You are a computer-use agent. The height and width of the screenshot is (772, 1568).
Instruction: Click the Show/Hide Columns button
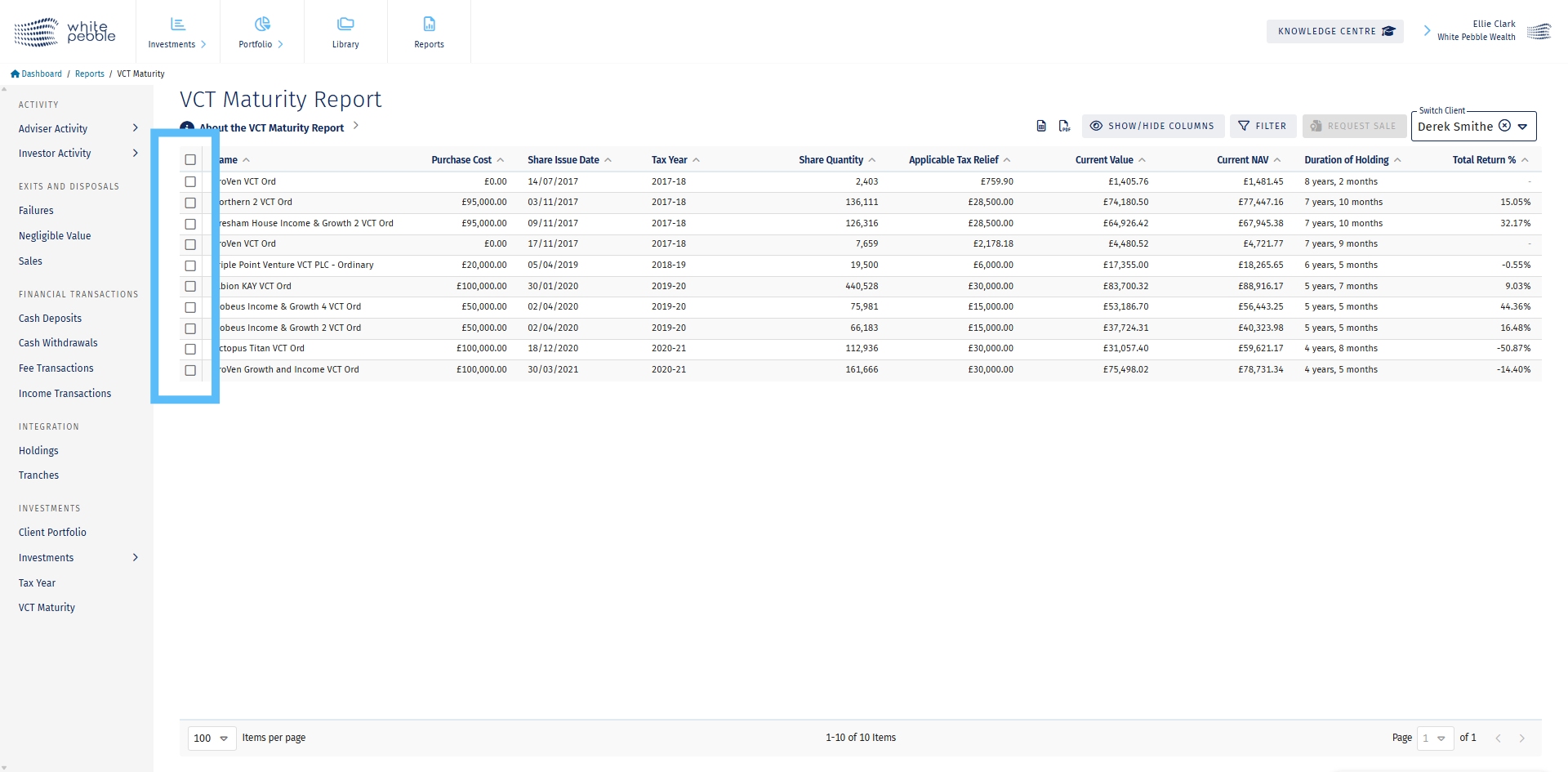coord(1152,126)
